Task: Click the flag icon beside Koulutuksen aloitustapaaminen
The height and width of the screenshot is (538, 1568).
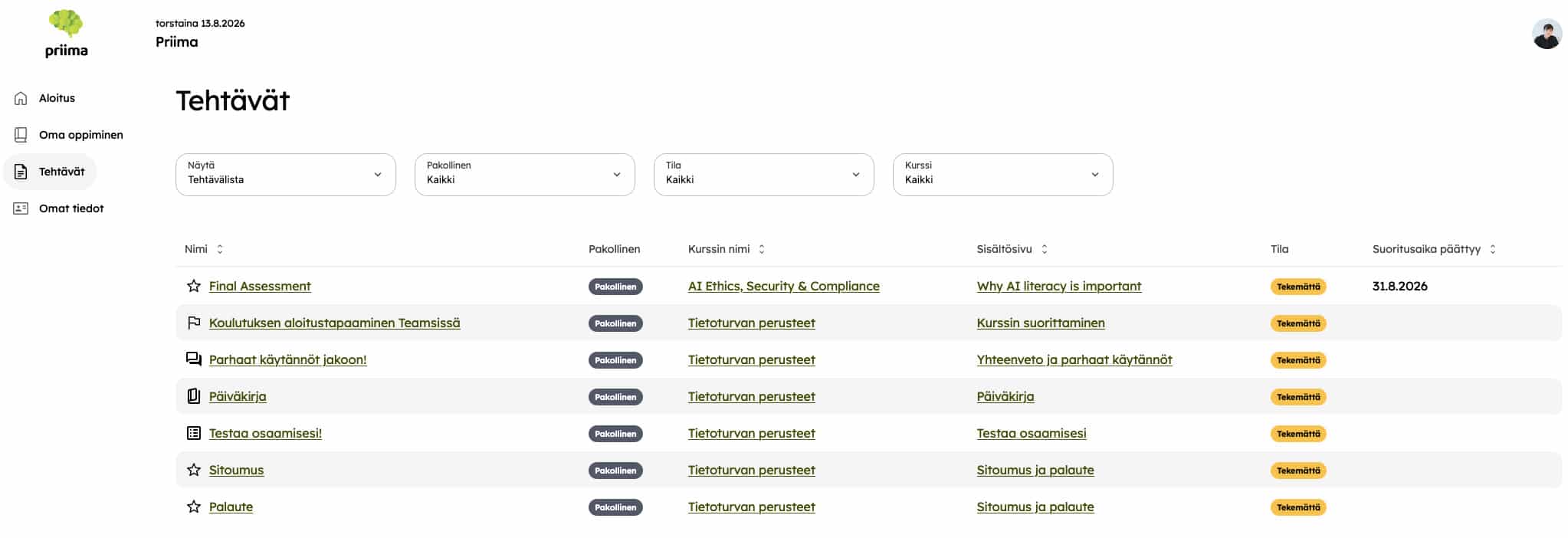Action: point(194,323)
